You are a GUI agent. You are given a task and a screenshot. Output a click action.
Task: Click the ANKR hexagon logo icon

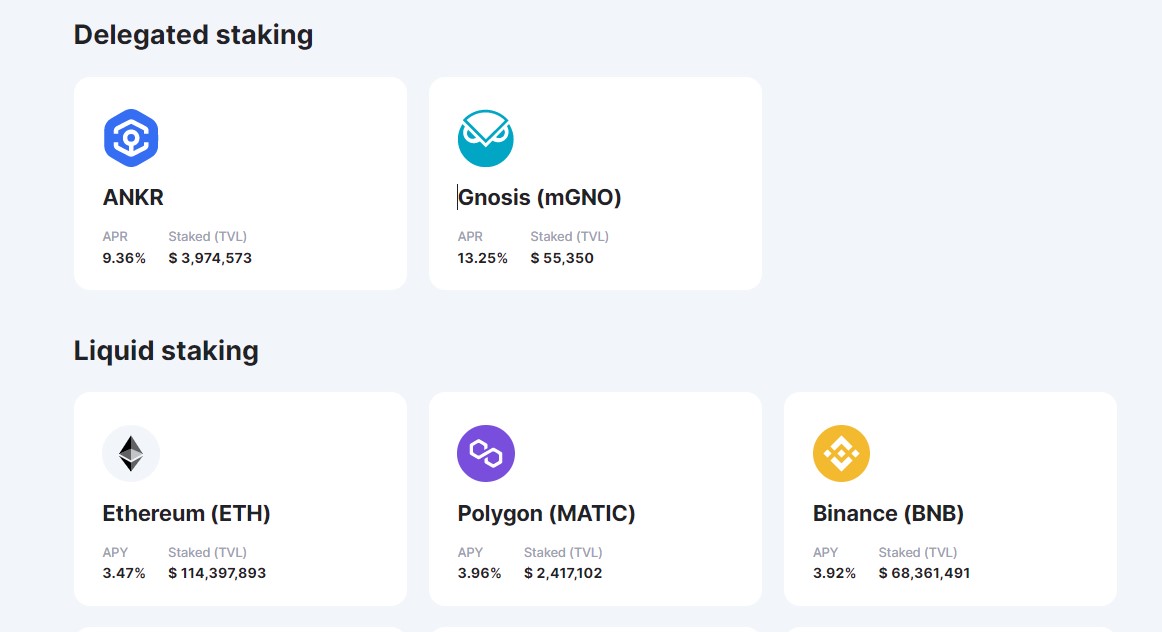(131, 138)
